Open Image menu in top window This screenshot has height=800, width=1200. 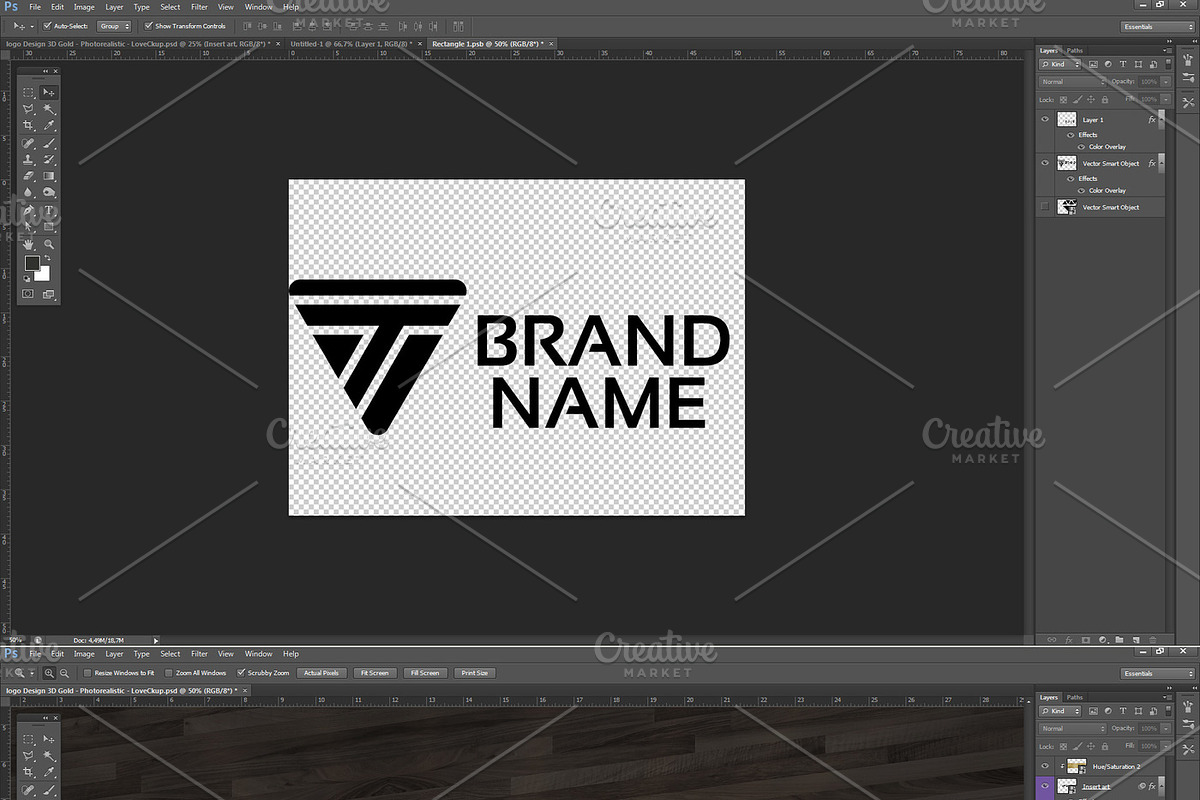point(84,7)
